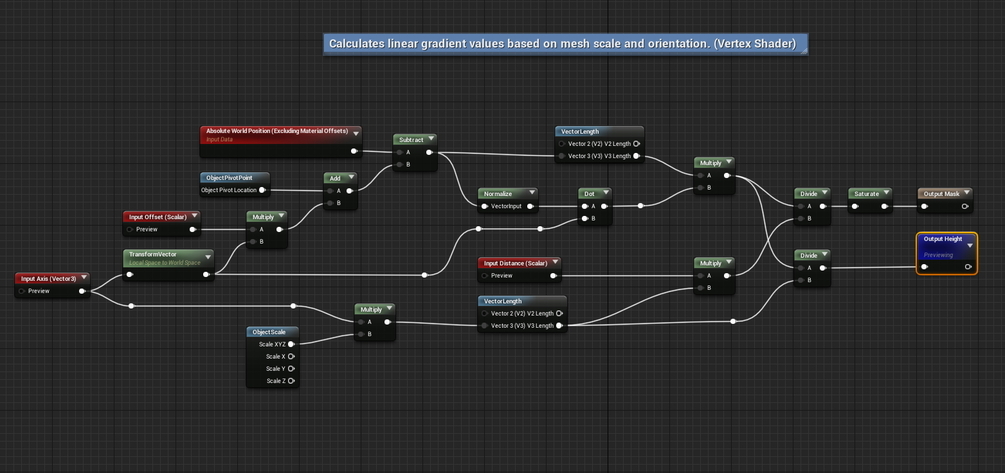The image size is (1005, 473).
Task: Click the Scale Z output pin
Action: pos(291,381)
